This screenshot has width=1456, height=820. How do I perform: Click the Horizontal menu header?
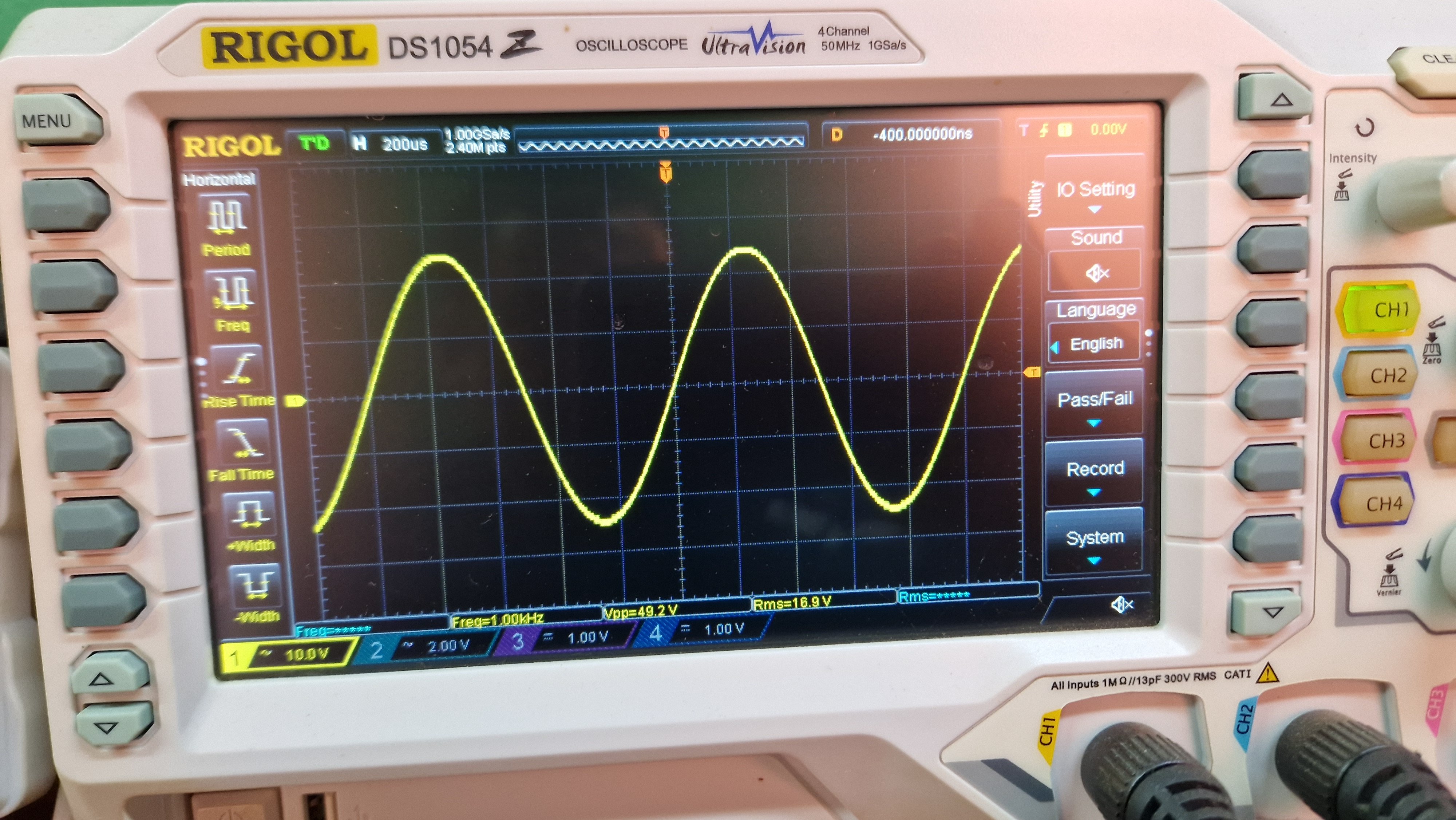coord(219,179)
